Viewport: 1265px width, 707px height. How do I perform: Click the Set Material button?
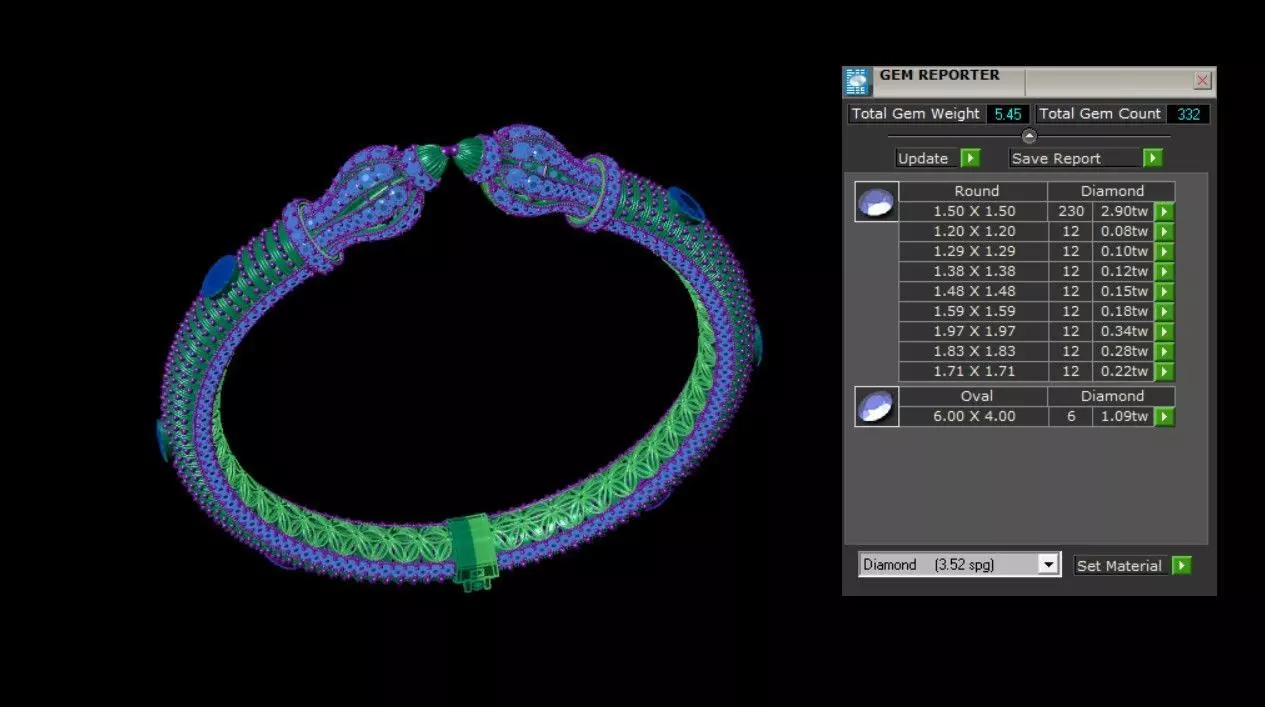click(1120, 566)
